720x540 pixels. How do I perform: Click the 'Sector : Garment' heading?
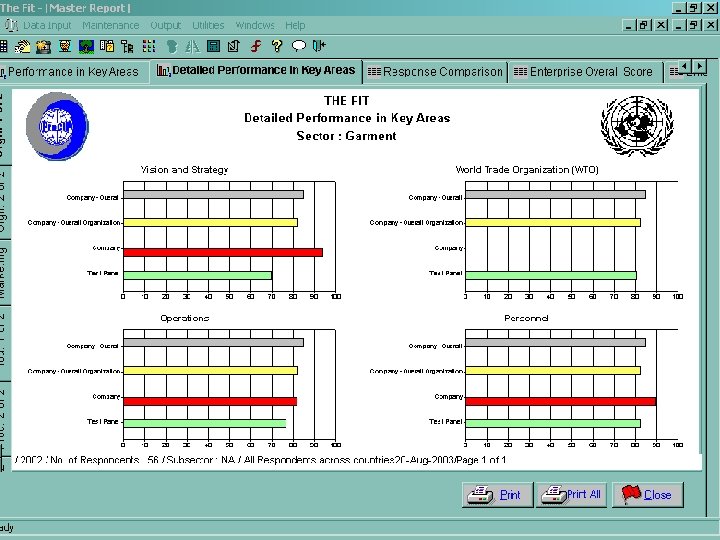click(x=346, y=136)
